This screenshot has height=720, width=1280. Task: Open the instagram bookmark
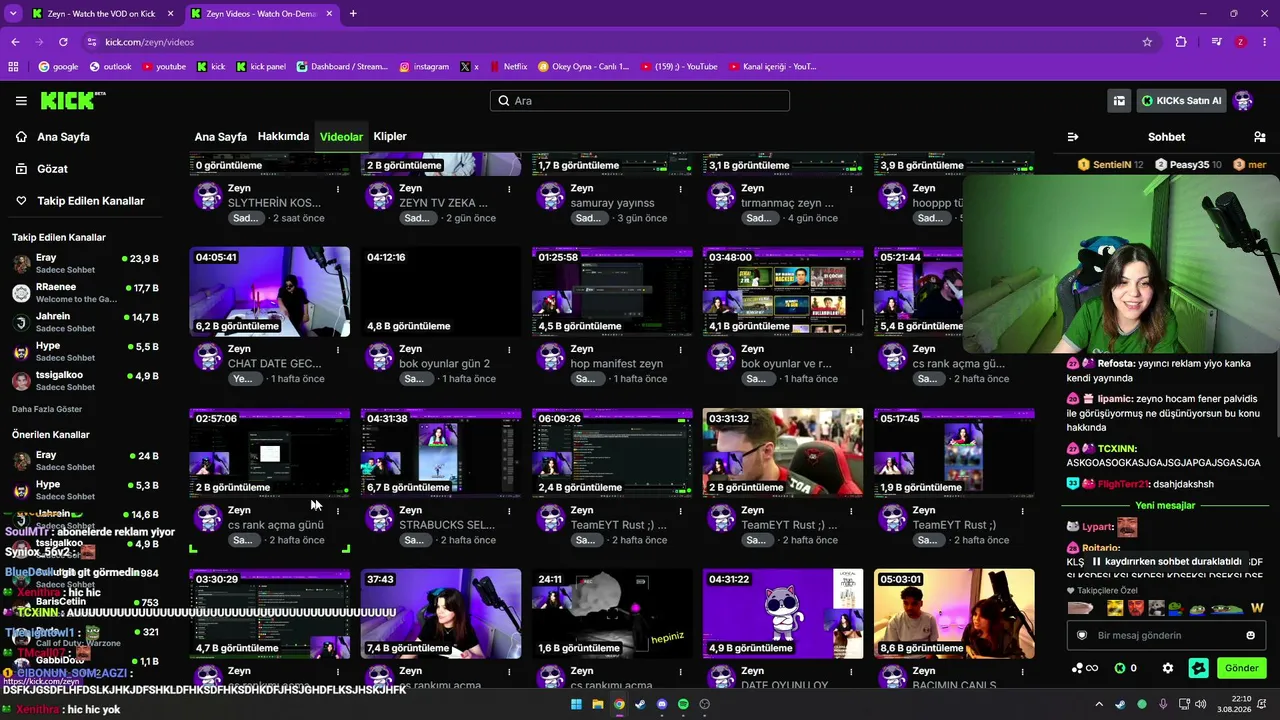coord(424,67)
